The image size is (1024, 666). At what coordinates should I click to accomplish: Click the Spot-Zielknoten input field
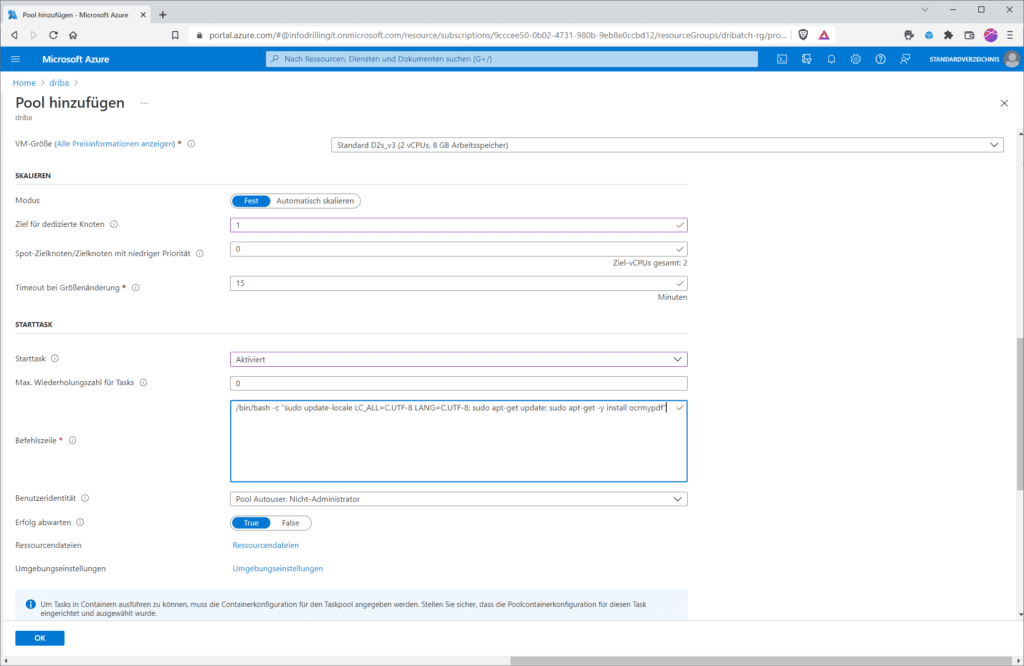tap(458, 249)
